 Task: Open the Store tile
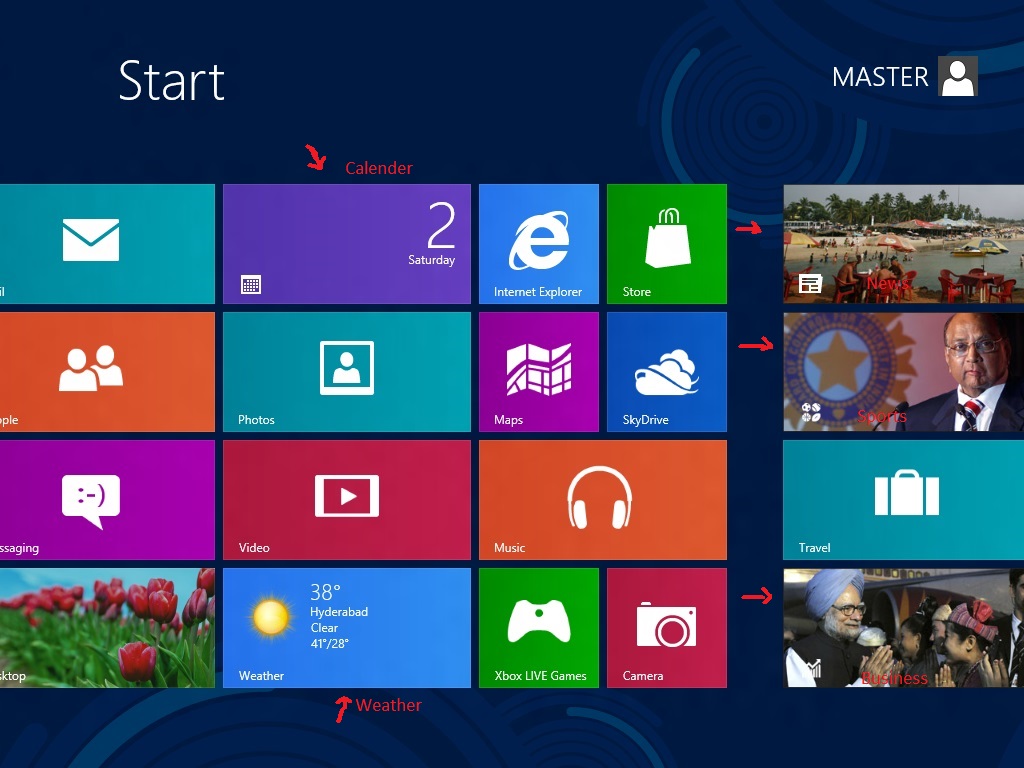click(667, 244)
